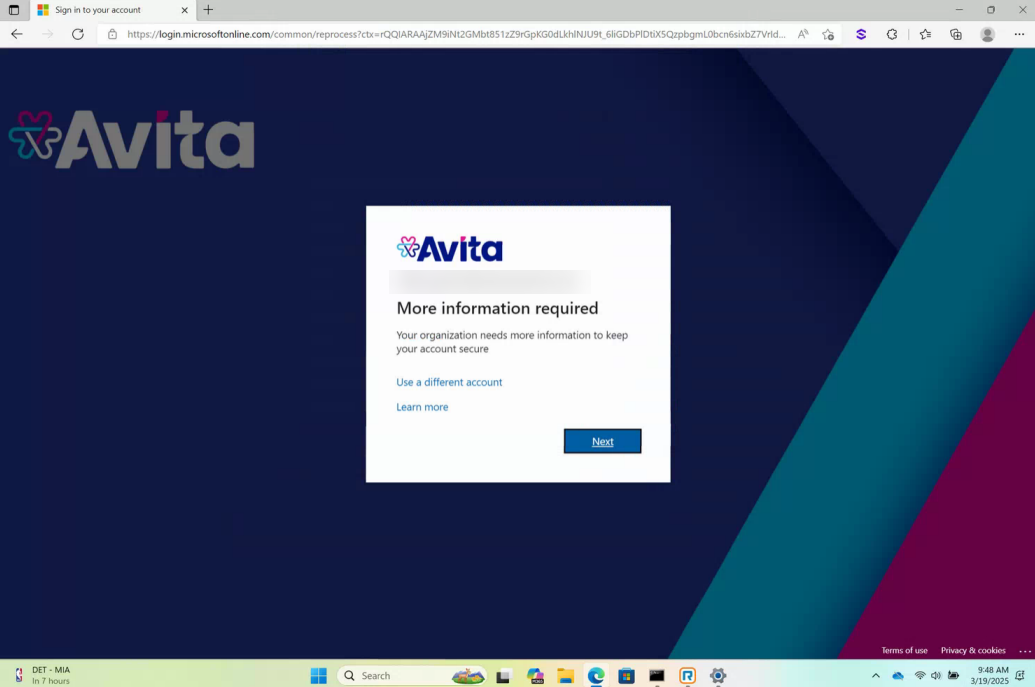Screen dimensions: 1035x687
Task: Open OneDrive cloud tray icon
Action: (x=898, y=675)
